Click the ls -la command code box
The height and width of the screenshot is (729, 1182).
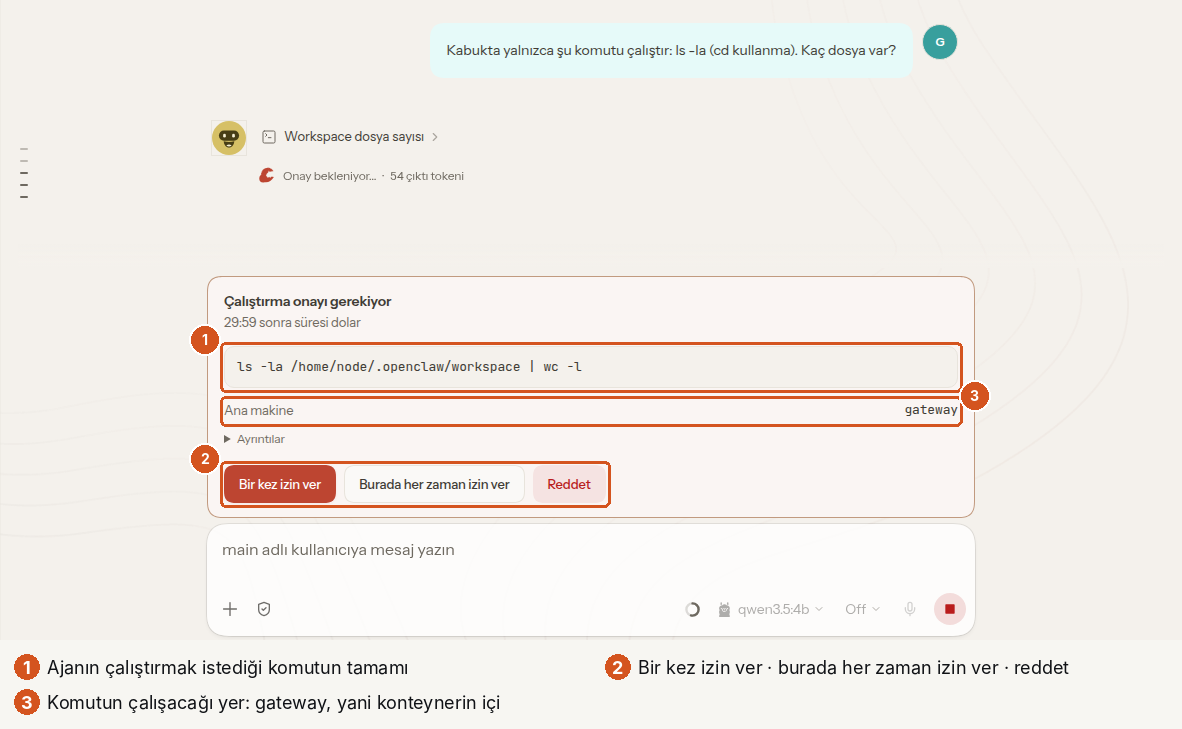(591, 367)
